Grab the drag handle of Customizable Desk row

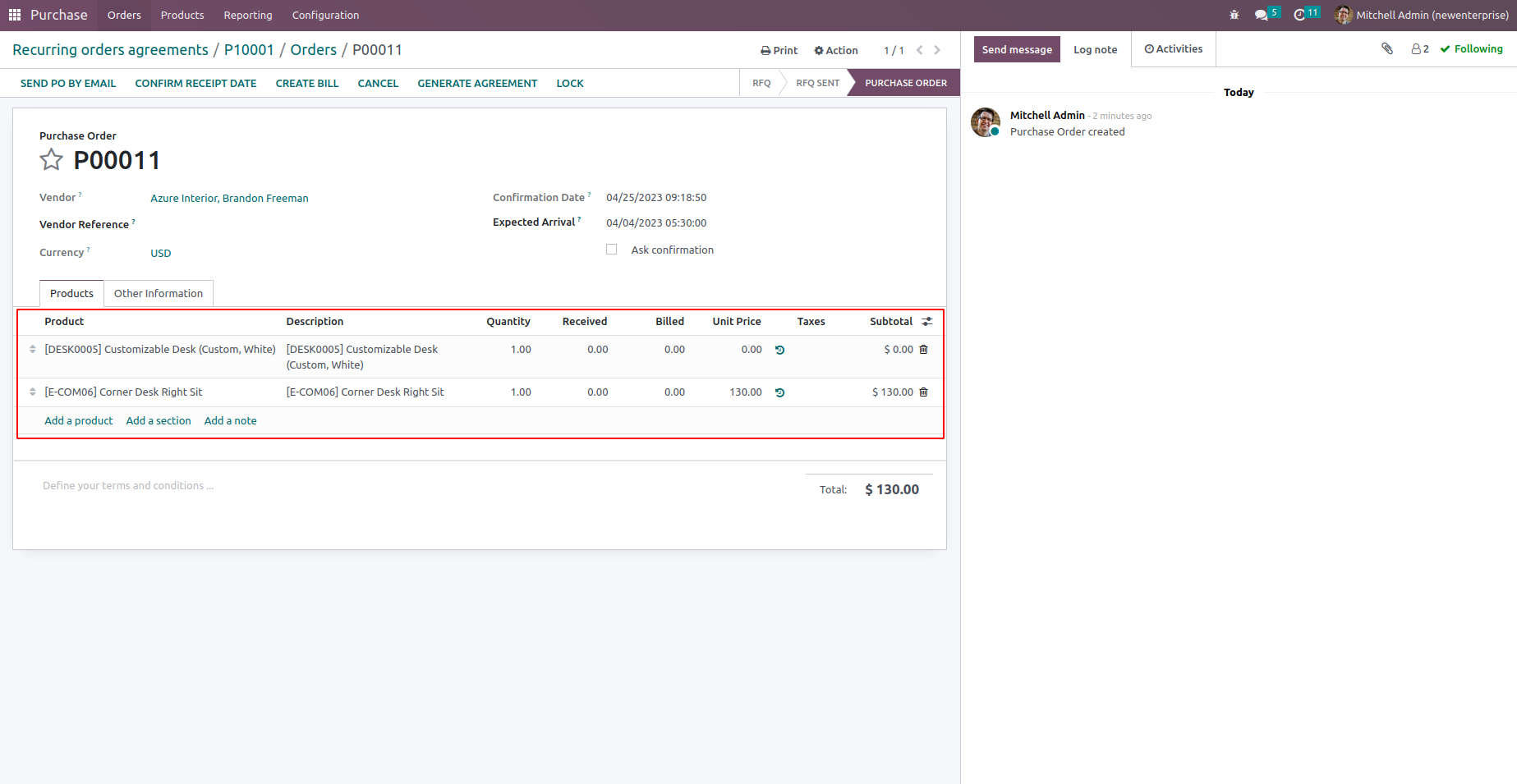point(33,350)
